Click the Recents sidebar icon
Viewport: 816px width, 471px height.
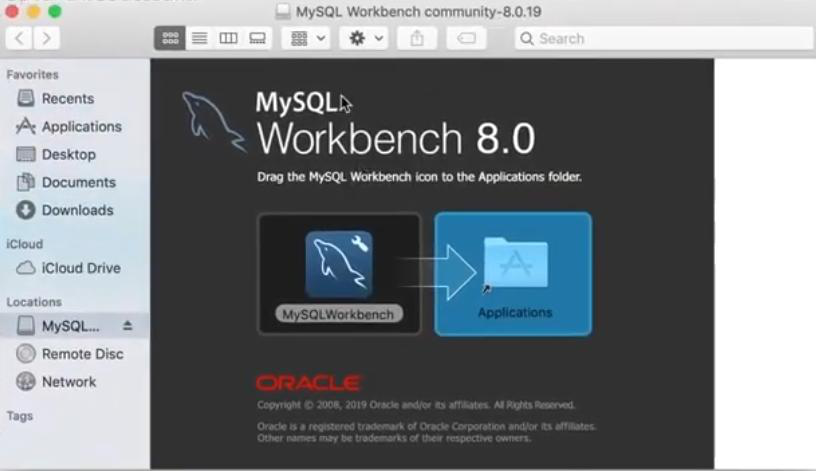(26, 98)
